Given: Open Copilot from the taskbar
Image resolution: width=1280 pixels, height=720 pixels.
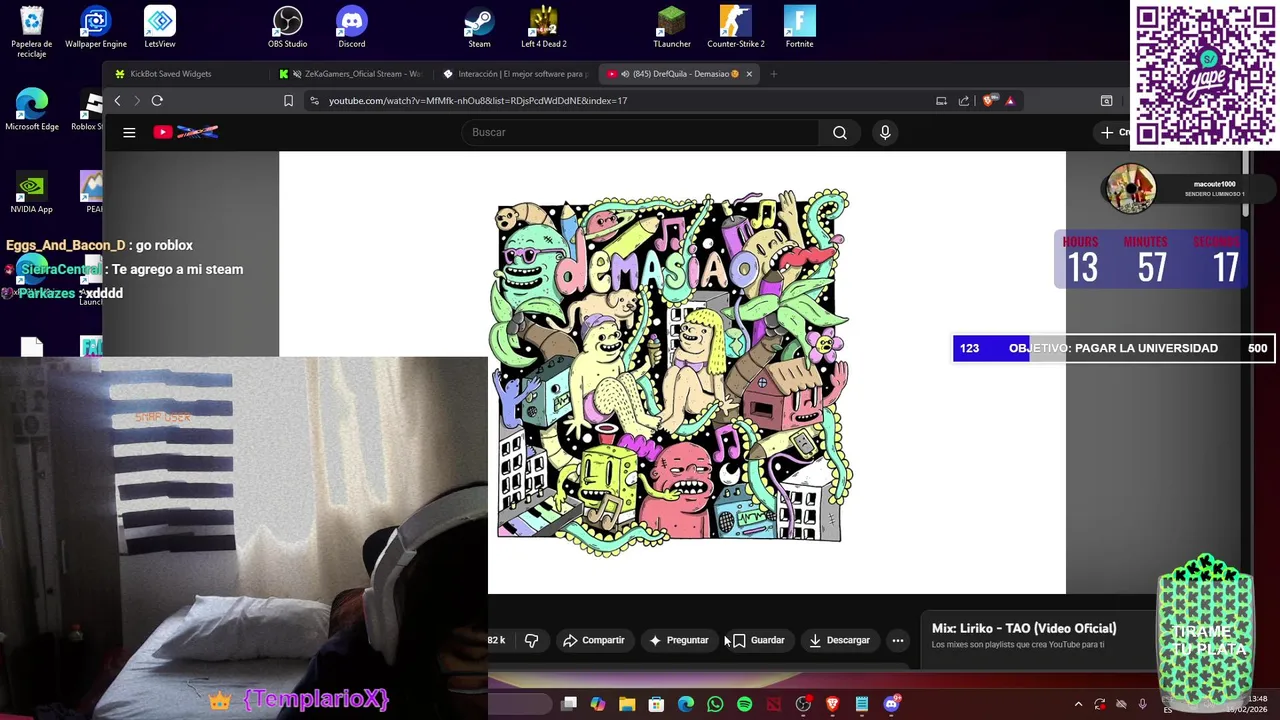Looking at the screenshot, I should click(598, 704).
